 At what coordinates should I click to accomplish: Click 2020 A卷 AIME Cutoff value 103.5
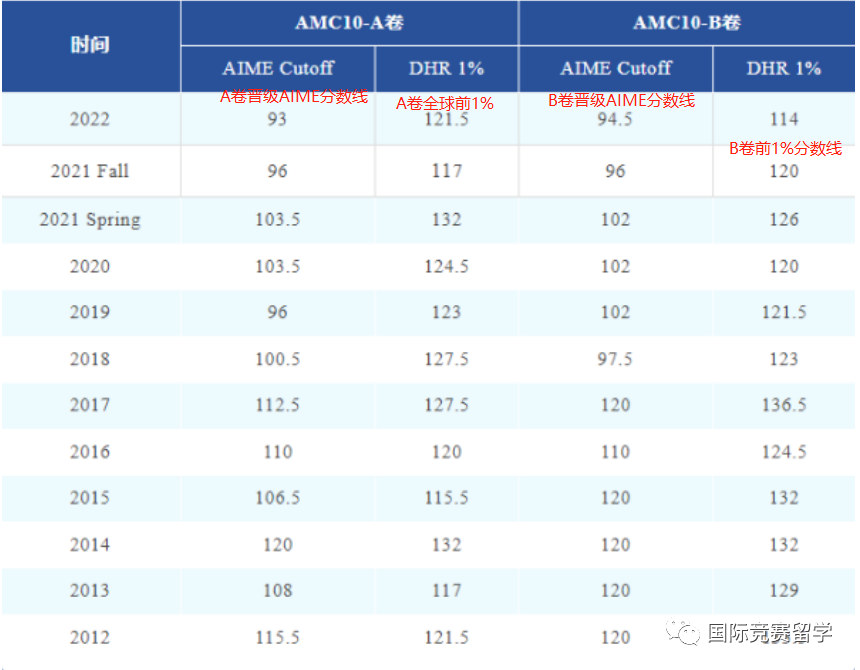278,266
